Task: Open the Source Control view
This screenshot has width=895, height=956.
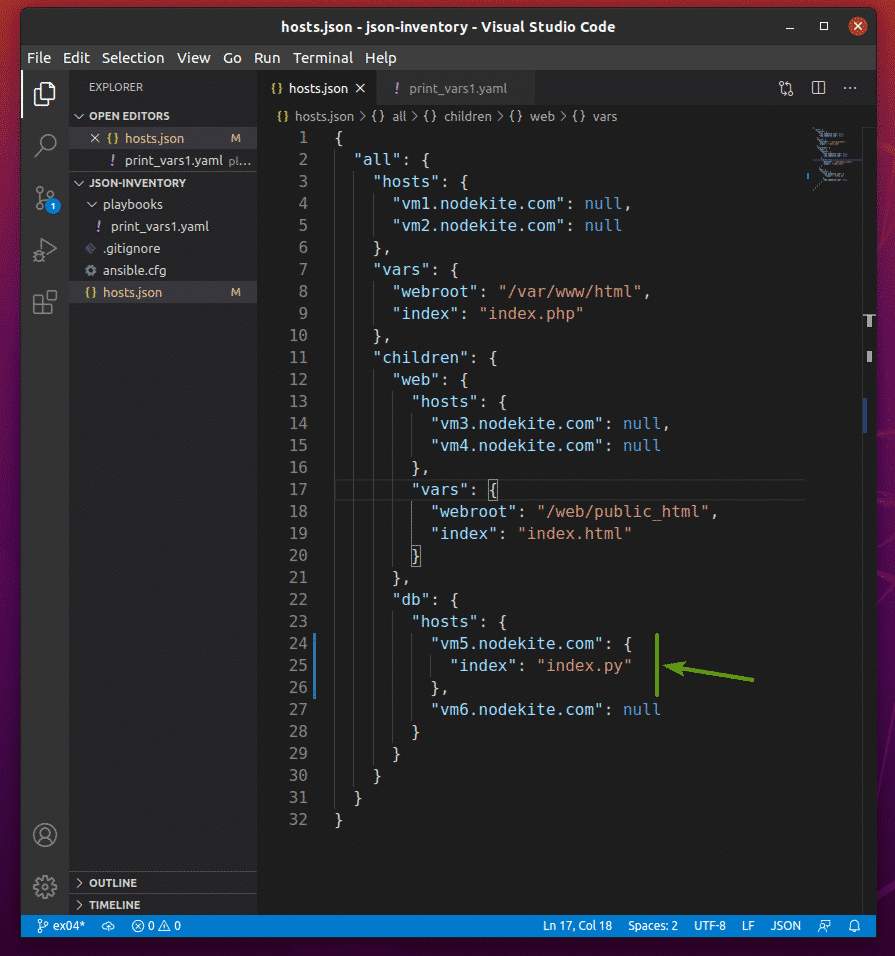Action: click(x=44, y=198)
